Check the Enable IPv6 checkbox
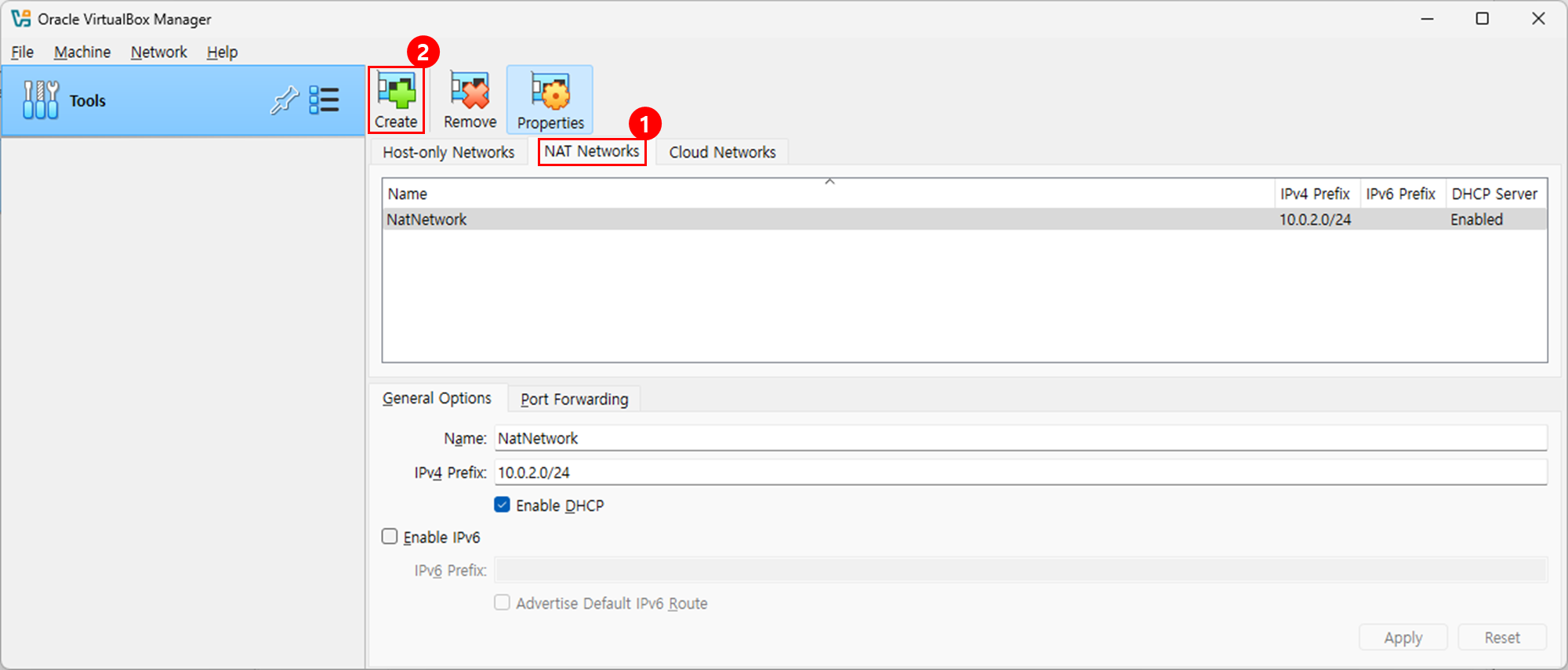This screenshot has height=670, width=1568. coord(390,536)
